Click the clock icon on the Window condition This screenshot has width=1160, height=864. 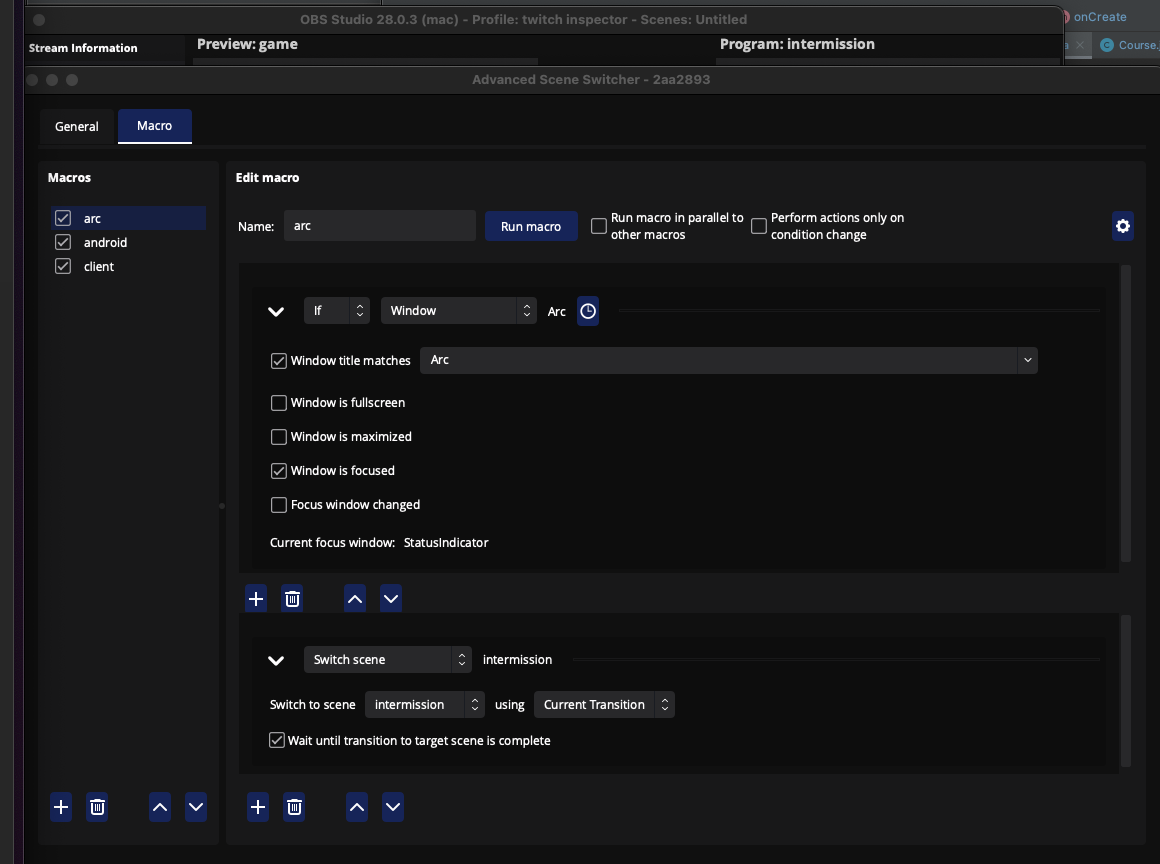[588, 311]
